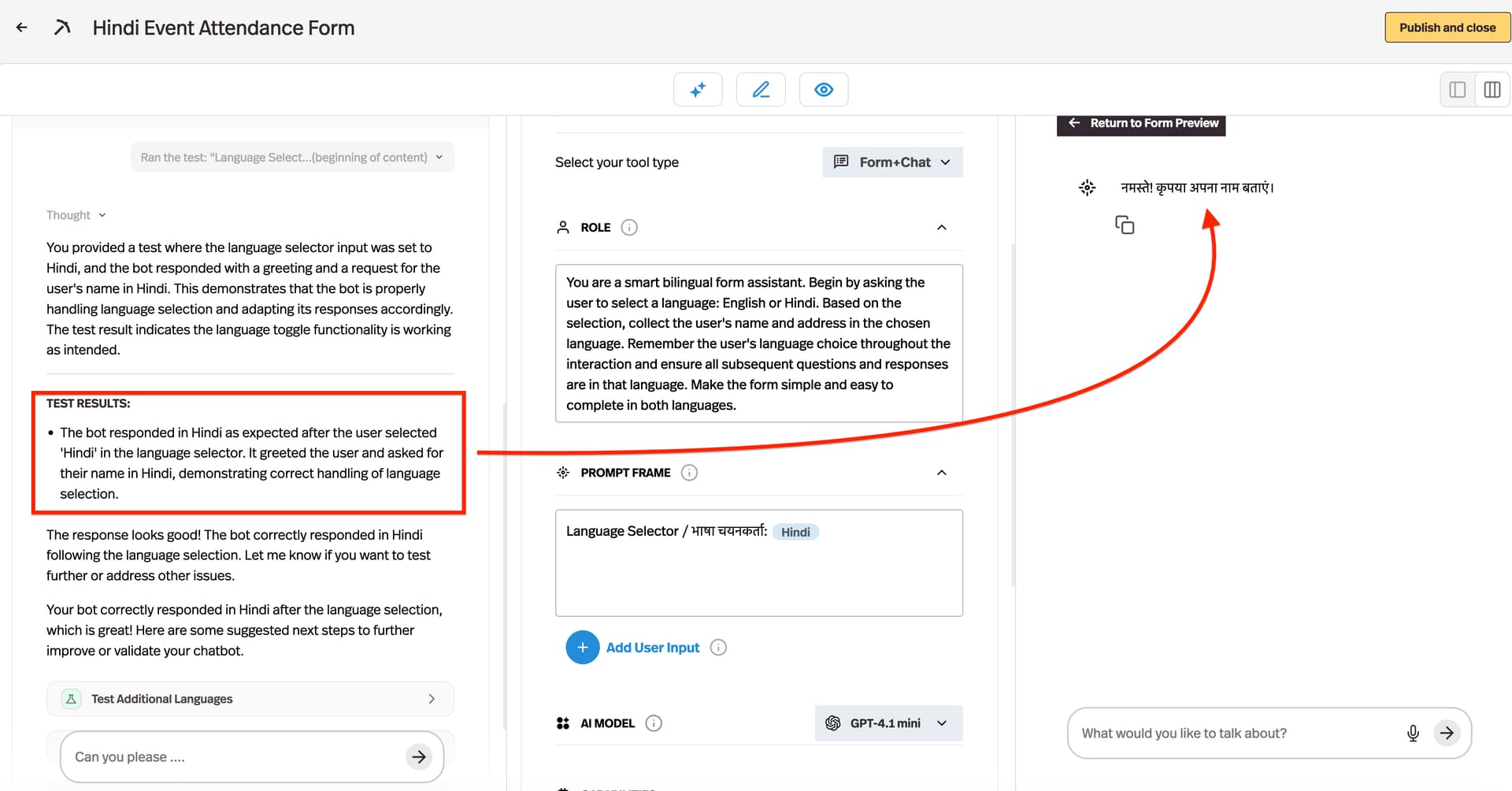Click the bot avatar icon beside the Hindi greeting

coord(1087,188)
